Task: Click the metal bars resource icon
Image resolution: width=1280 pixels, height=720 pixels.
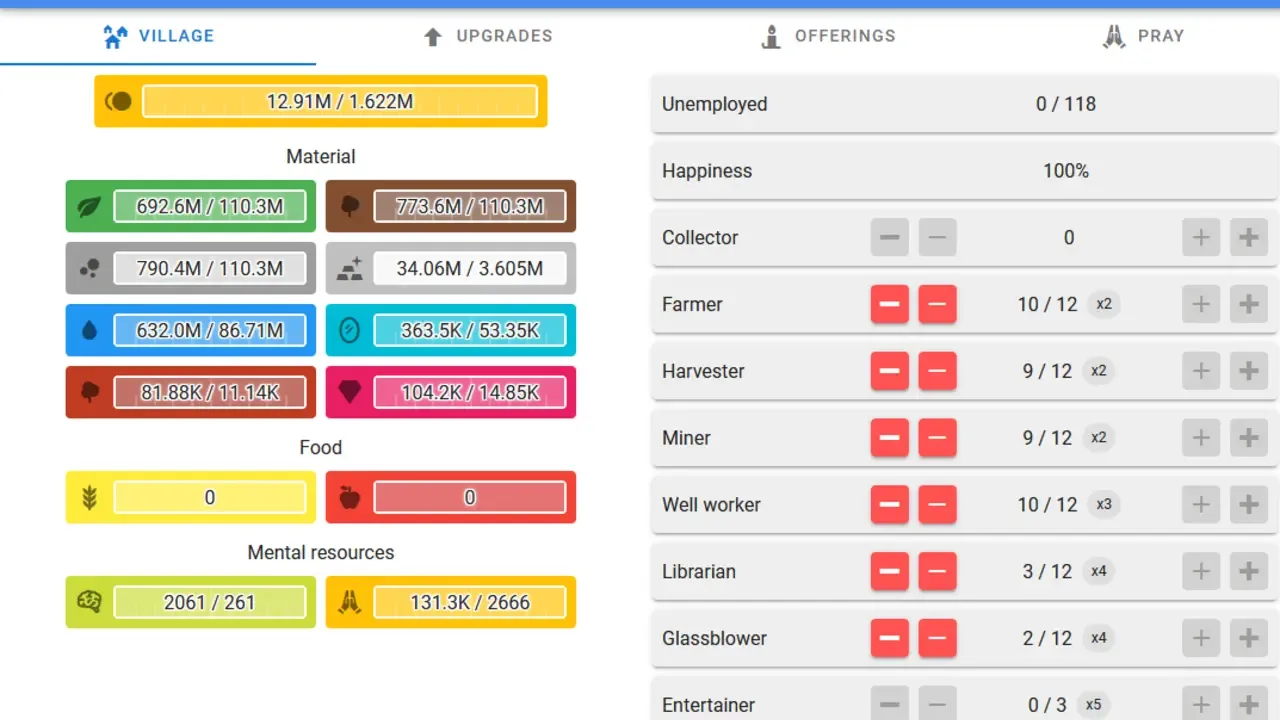Action: pyautogui.click(x=349, y=269)
